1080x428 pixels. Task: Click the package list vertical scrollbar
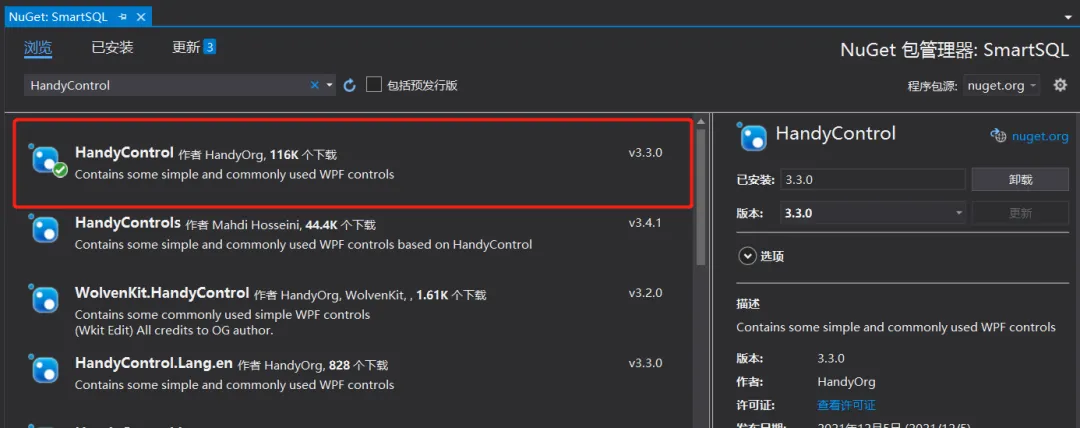point(700,198)
